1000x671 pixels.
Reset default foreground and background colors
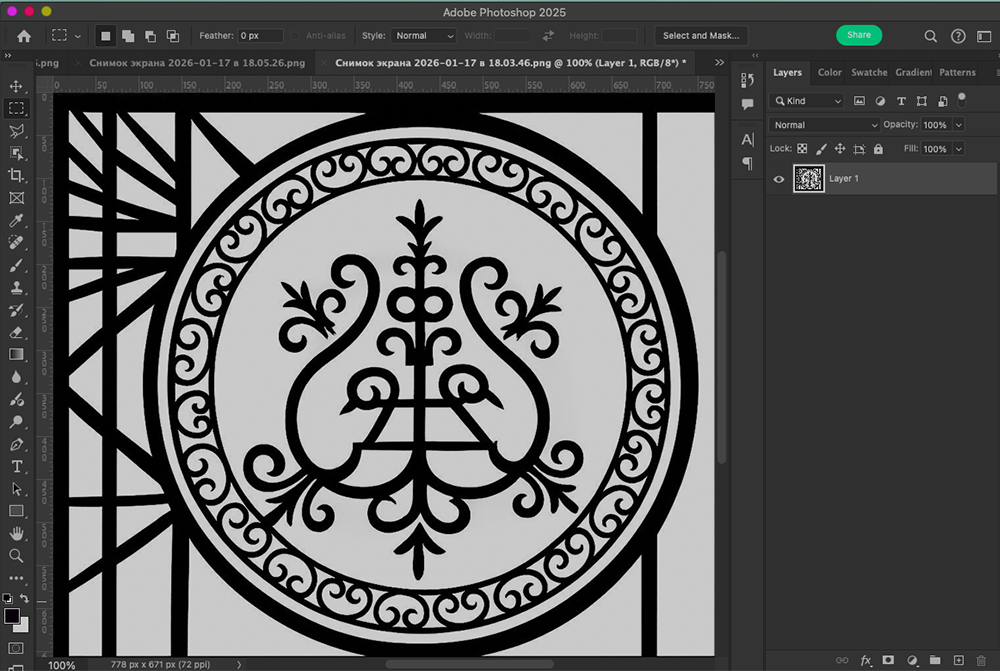click(7, 598)
